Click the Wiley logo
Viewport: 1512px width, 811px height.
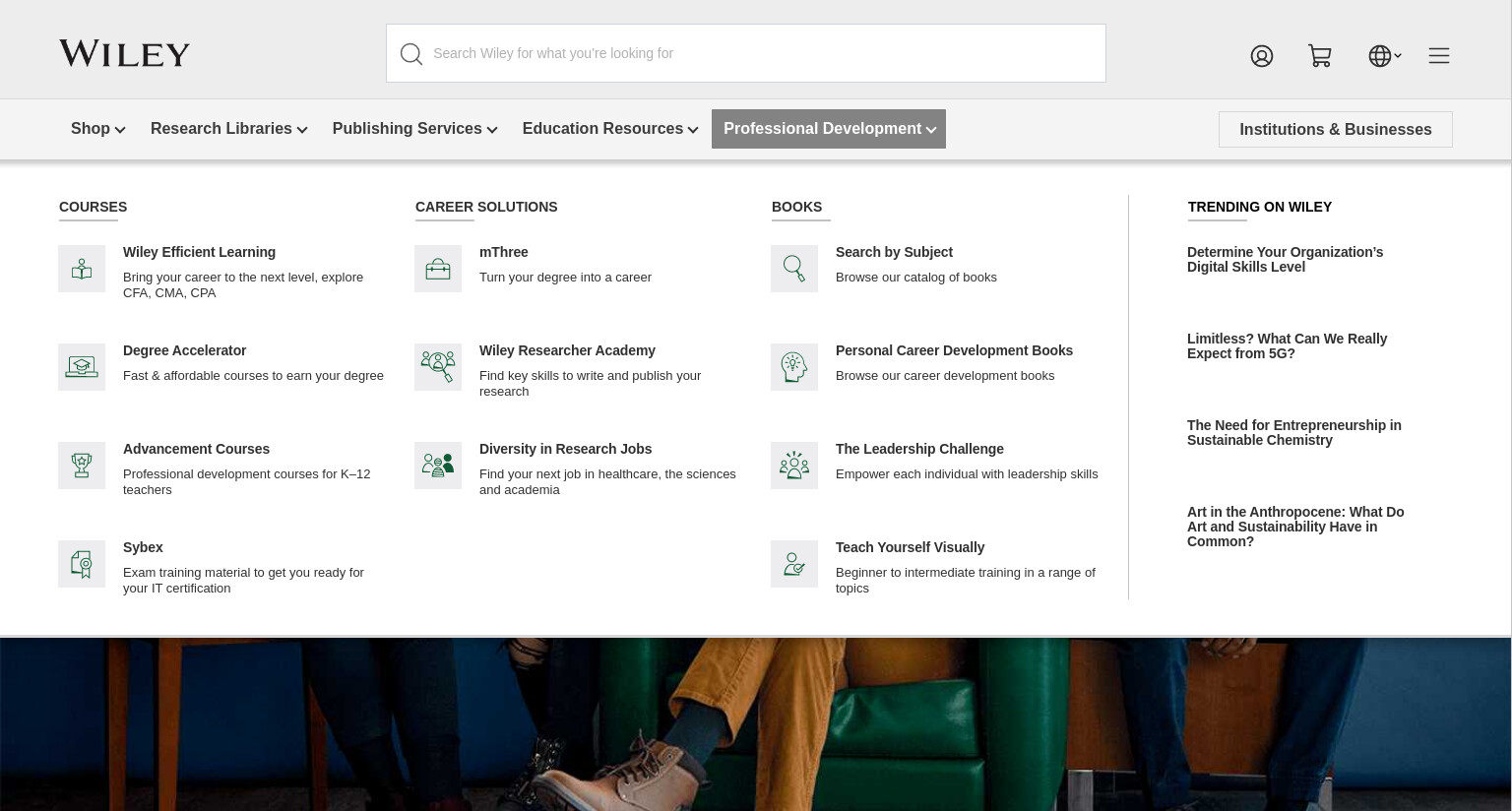[124, 53]
